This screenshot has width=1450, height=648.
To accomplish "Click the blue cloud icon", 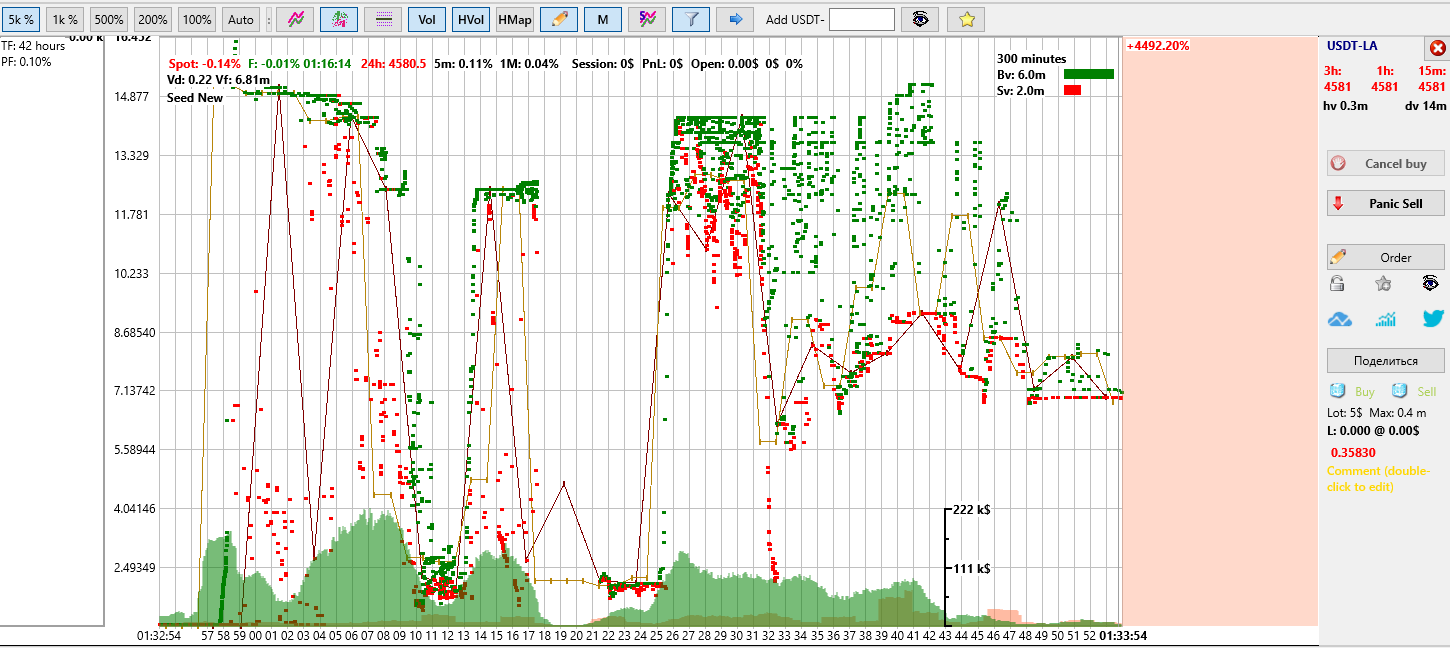I will (1339, 319).
